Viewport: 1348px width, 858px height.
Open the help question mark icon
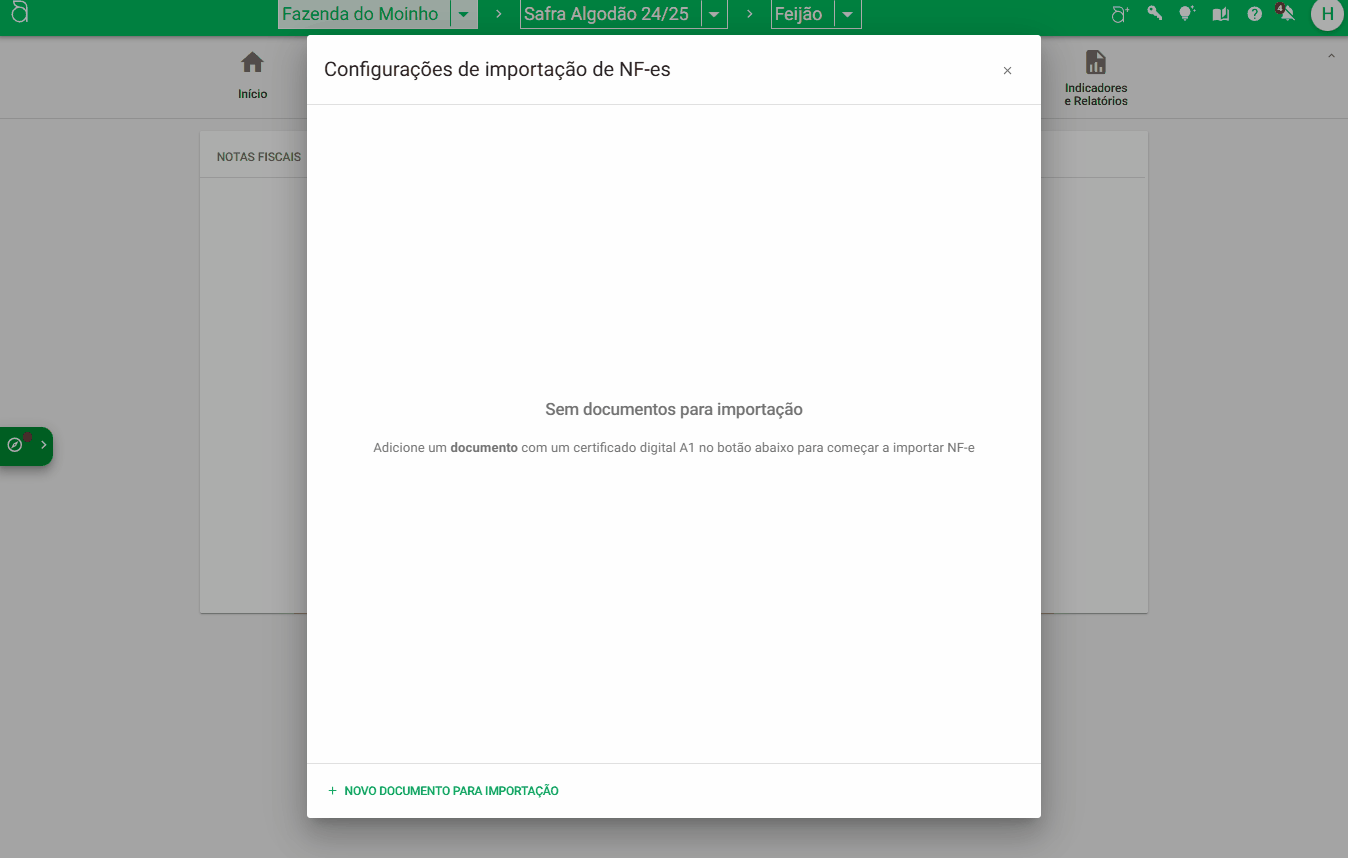[x=1254, y=14]
